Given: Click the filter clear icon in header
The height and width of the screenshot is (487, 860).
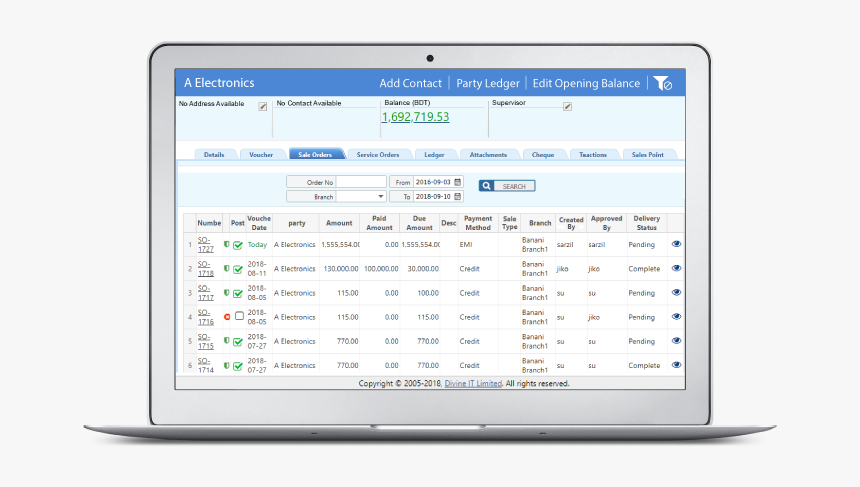Looking at the screenshot, I should 663,83.
